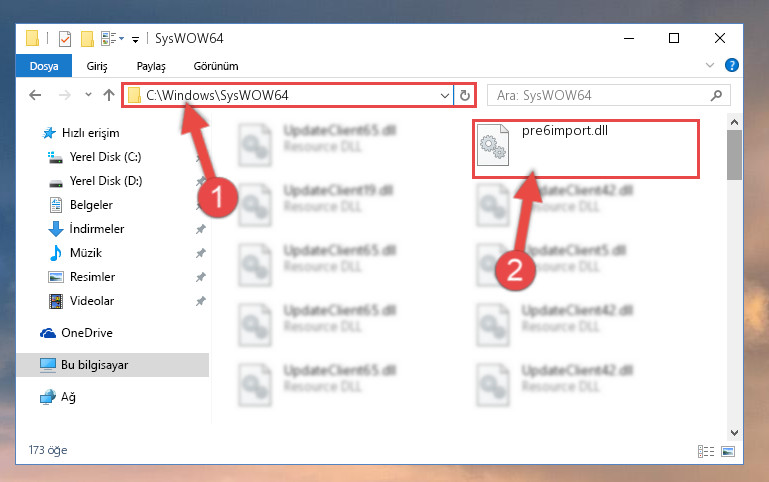Open the Dosya menu tab
Image resolution: width=769 pixels, height=482 pixels.
(x=44, y=66)
